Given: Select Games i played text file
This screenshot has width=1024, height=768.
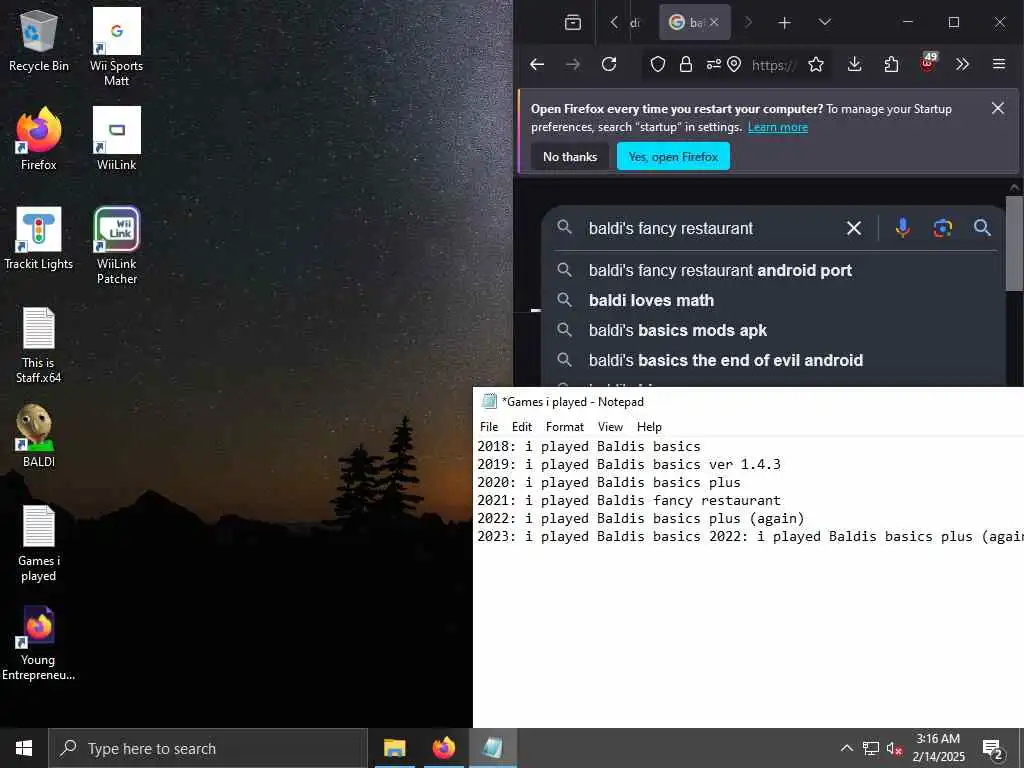Looking at the screenshot, I should [39, 544].
